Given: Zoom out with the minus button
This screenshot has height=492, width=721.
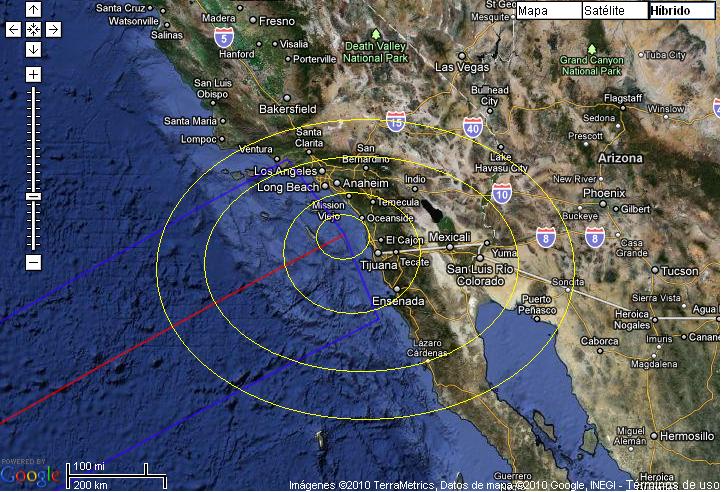Looking at the screenshot, I should pos(33,263).
